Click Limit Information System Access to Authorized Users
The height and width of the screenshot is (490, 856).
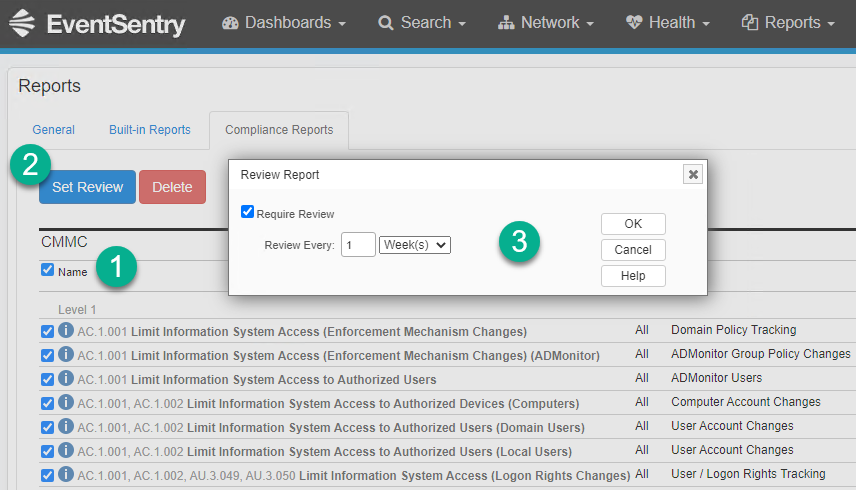click(x=283, y=380)
